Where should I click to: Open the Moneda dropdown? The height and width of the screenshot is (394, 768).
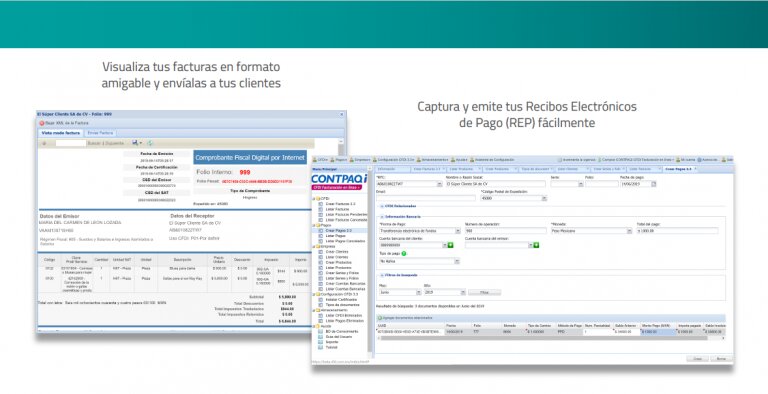tap(629, 231)
